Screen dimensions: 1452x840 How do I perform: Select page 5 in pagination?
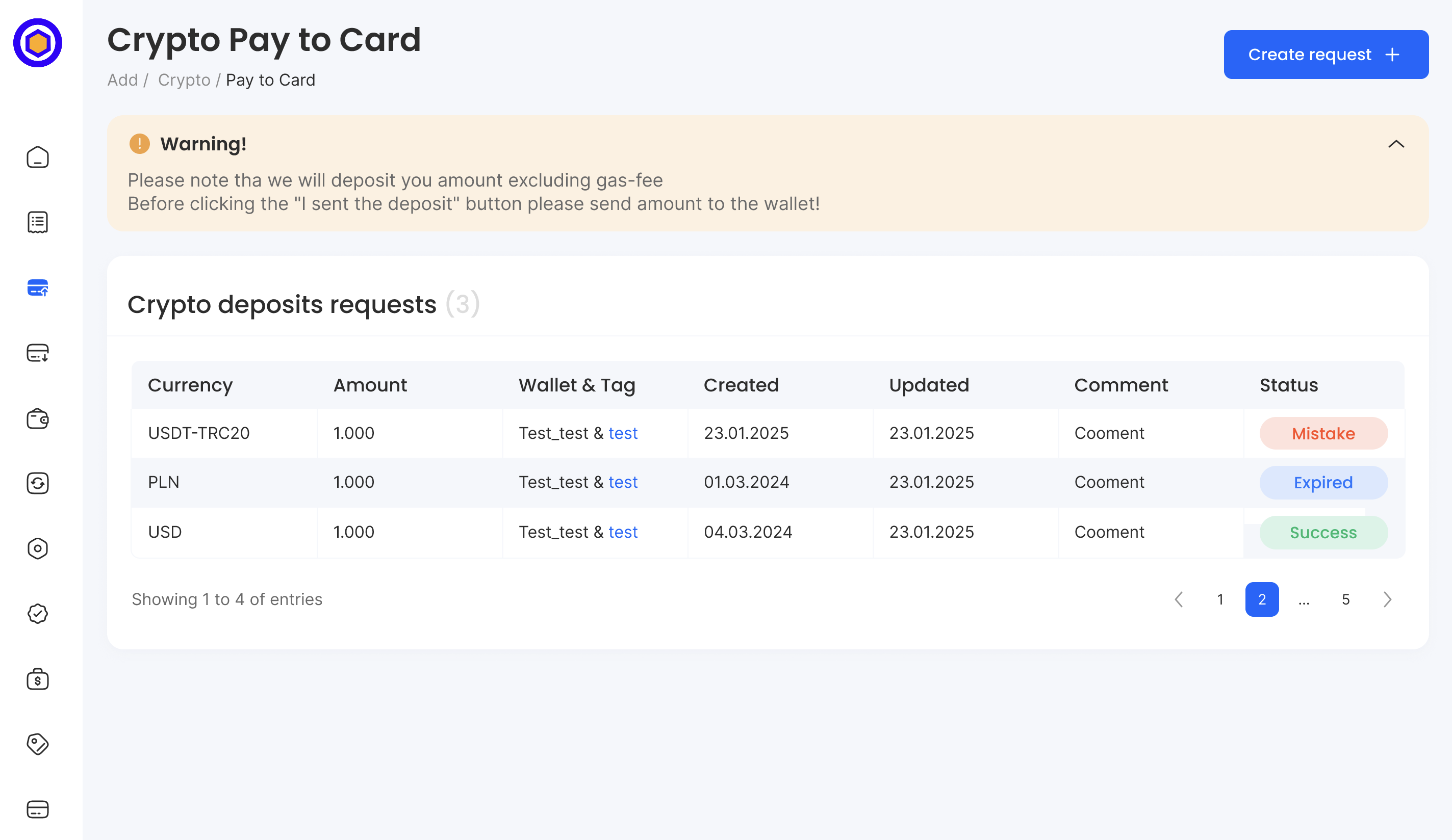1345,599
